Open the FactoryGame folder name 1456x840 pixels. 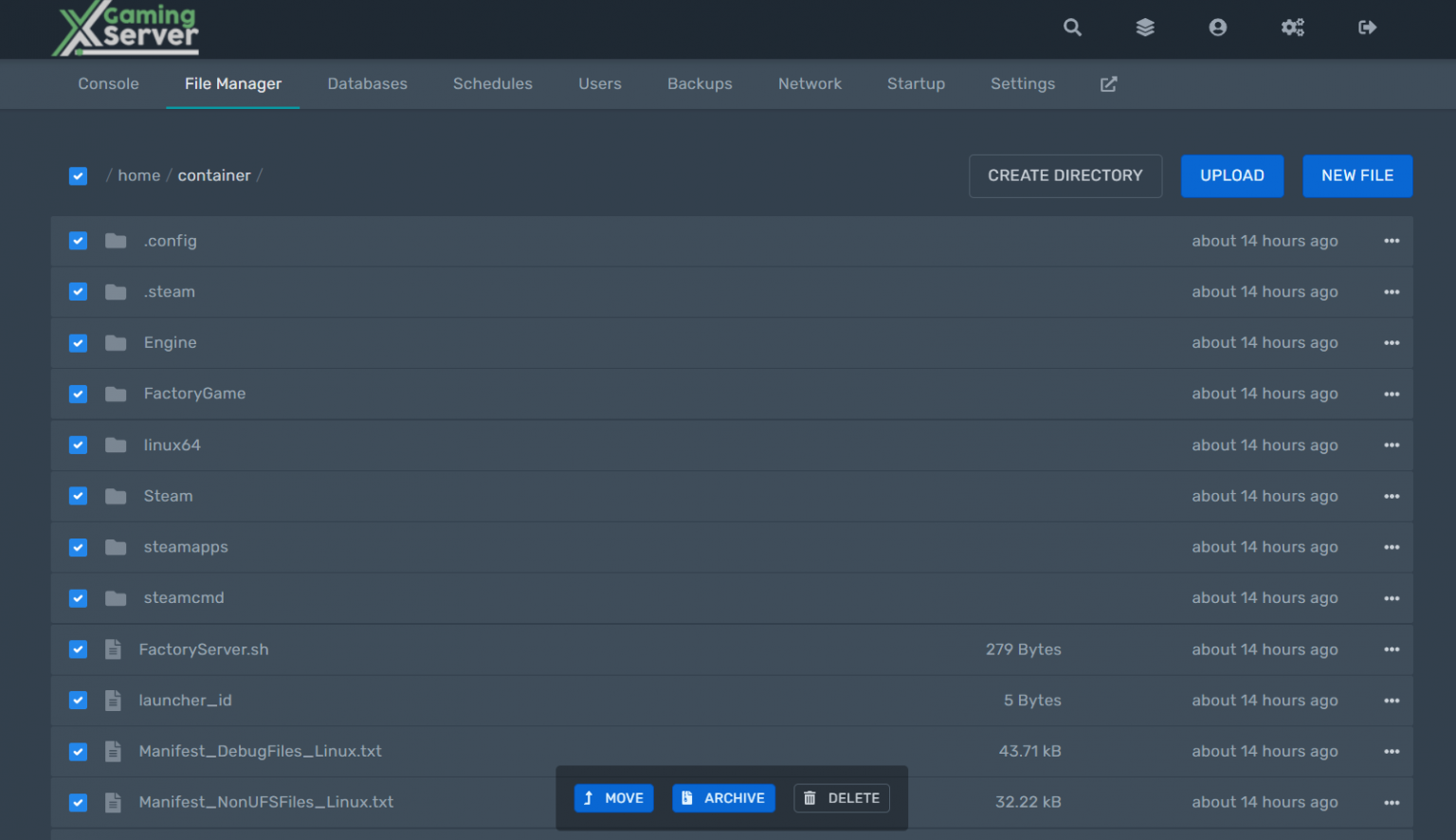(194, 394)
